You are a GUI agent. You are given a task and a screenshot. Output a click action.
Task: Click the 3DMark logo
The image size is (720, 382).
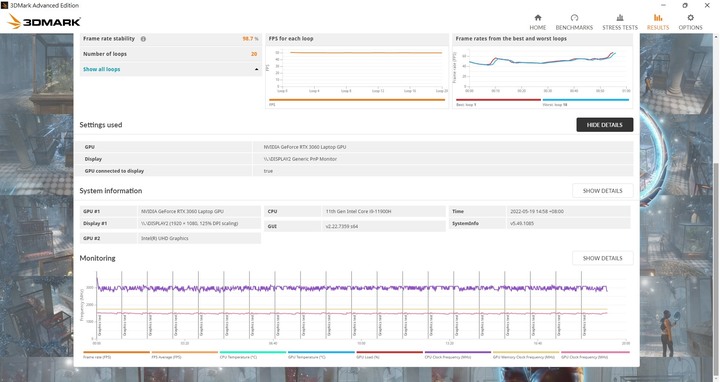(x=44, y=21)
